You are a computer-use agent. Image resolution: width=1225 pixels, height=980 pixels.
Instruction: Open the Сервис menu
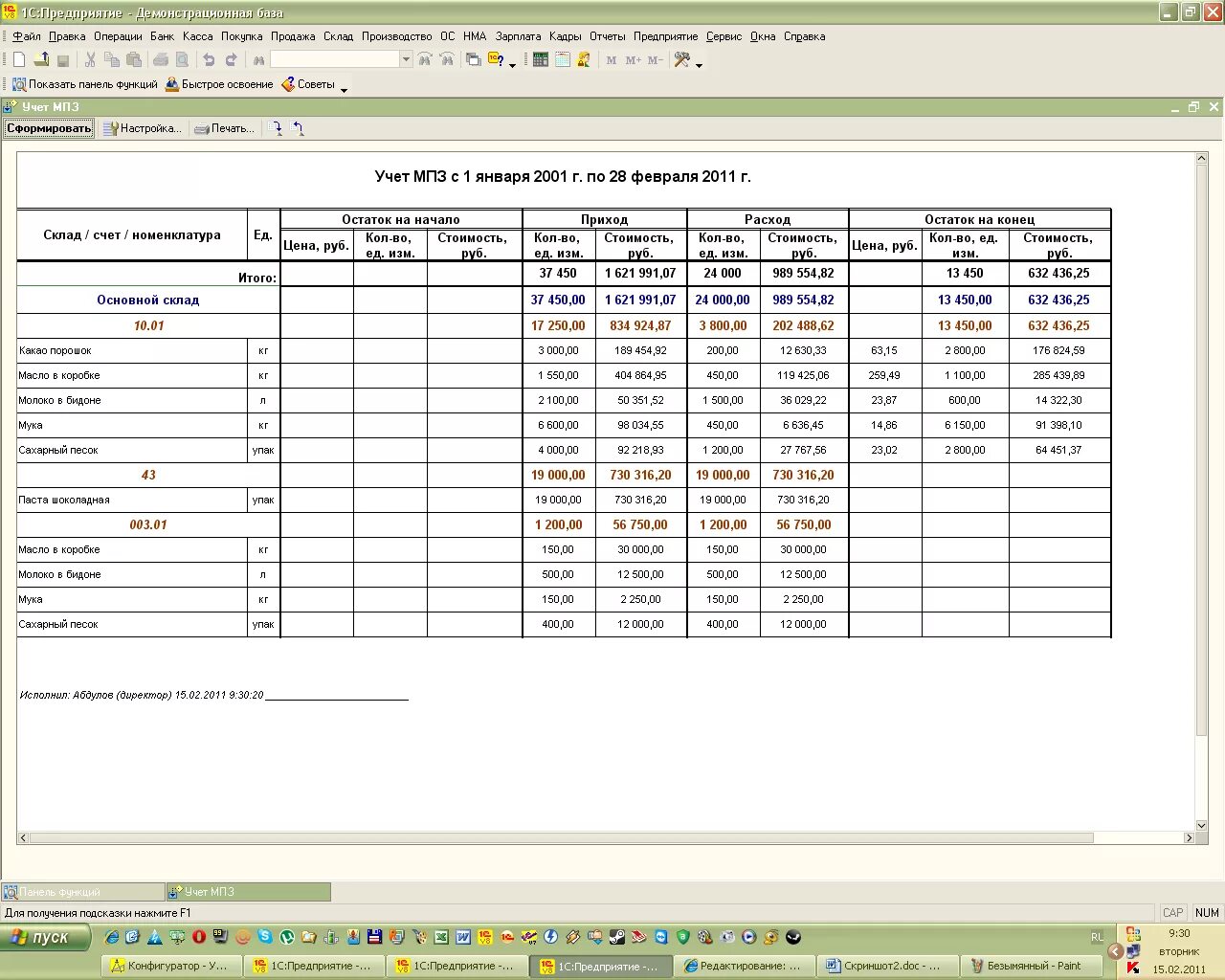pos(724,36)
